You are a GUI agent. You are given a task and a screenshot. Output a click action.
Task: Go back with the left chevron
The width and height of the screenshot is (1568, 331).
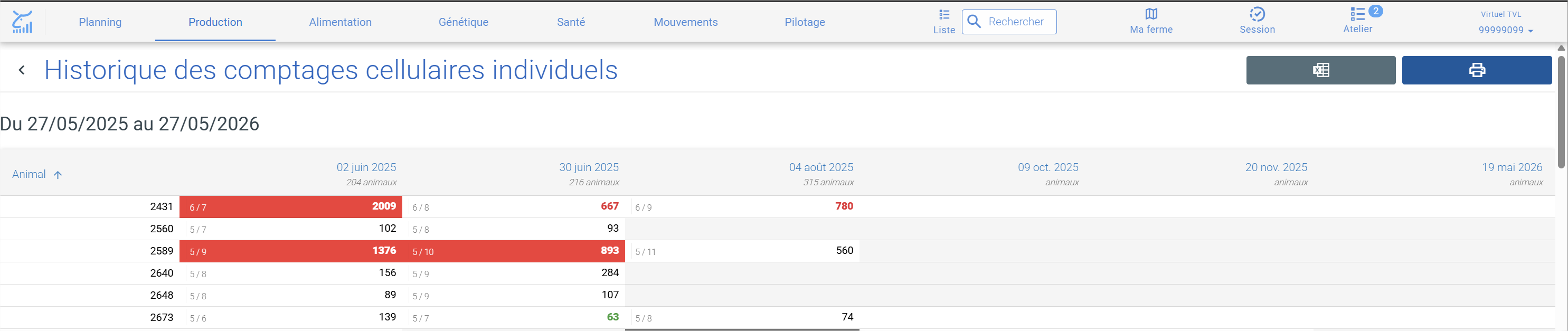click(22, 70)
